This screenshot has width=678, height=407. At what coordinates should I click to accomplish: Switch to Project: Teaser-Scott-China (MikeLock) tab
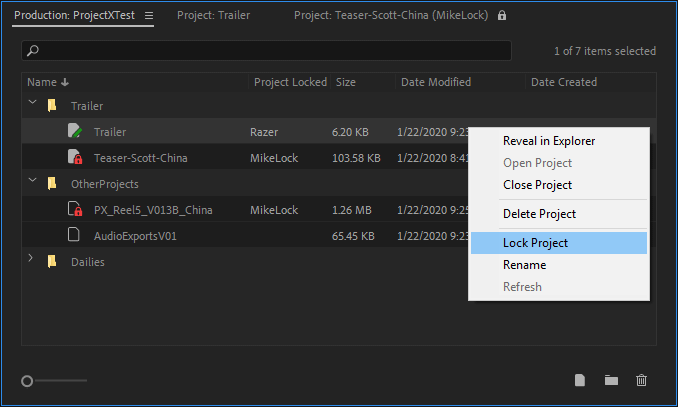[x=391, y=16]
